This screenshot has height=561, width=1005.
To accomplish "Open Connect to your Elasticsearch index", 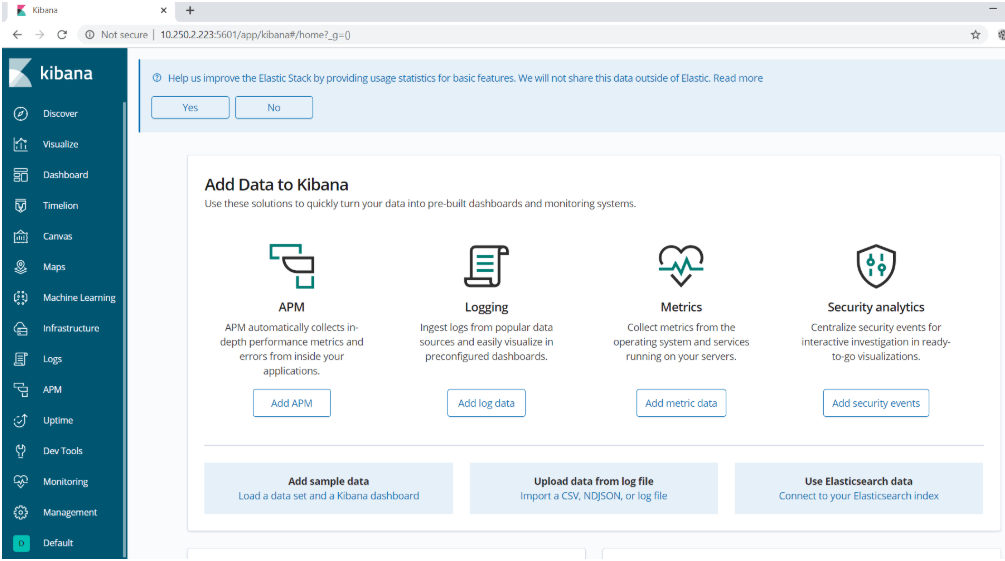I will 859,496.
